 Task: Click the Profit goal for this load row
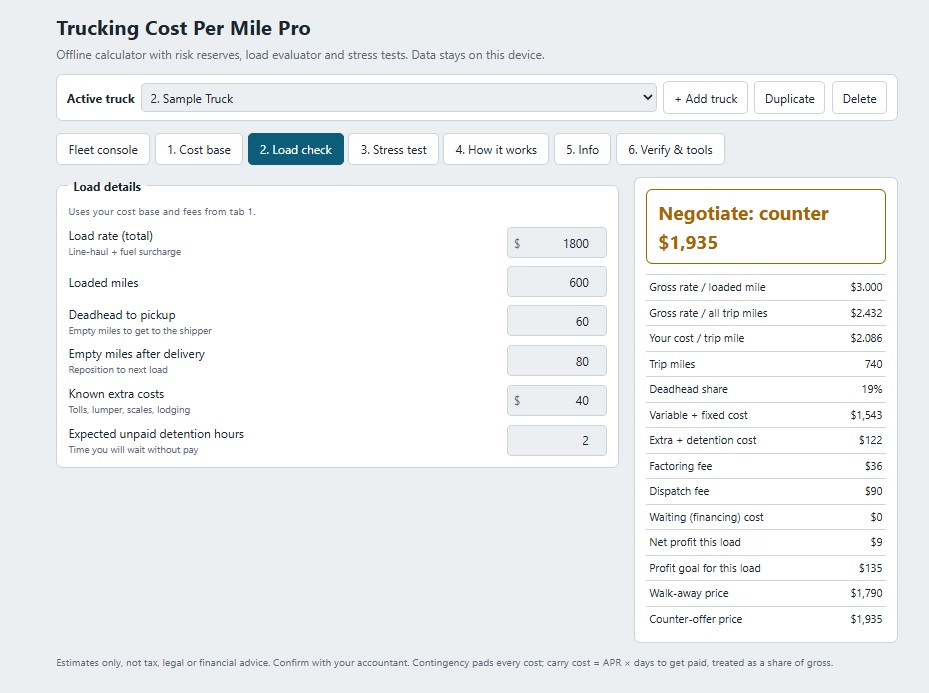coord(765,568)
